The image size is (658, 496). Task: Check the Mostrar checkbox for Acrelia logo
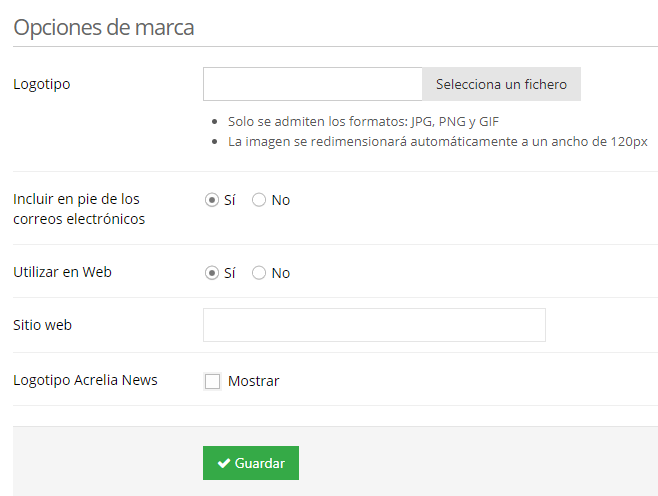[x=212, y=381]
